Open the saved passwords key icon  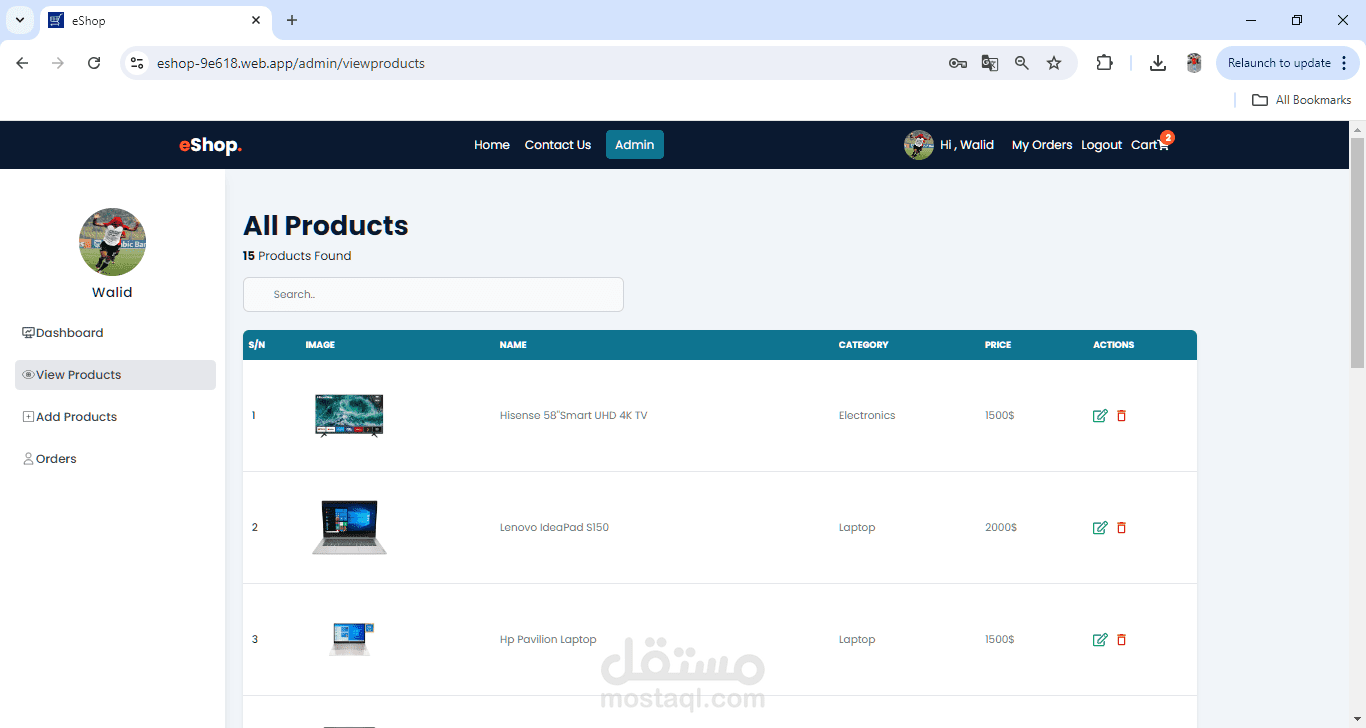[x=958, y=63]
